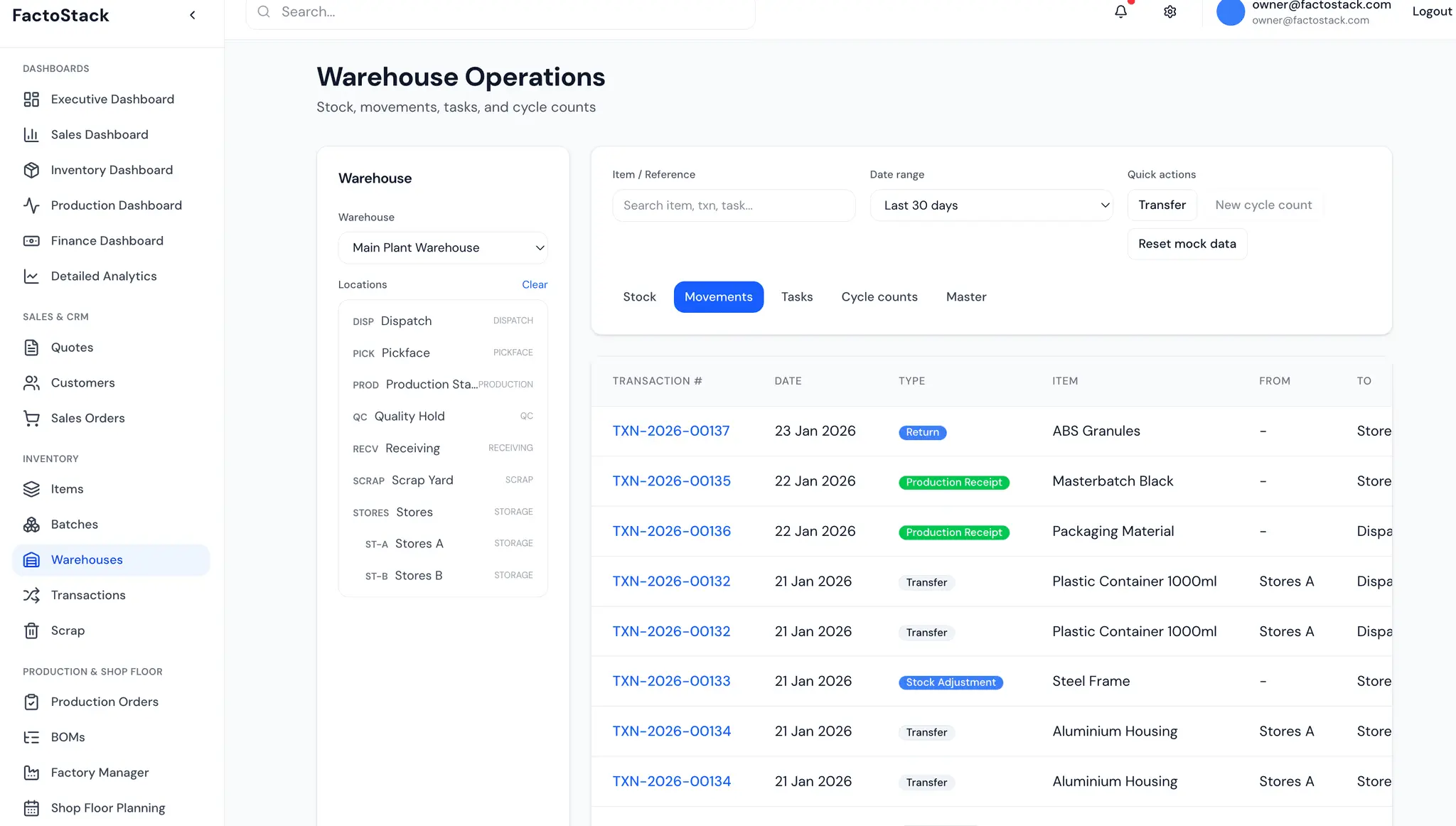
Task: Click the TRANSACTION # column header
Action: coord(657,381)
